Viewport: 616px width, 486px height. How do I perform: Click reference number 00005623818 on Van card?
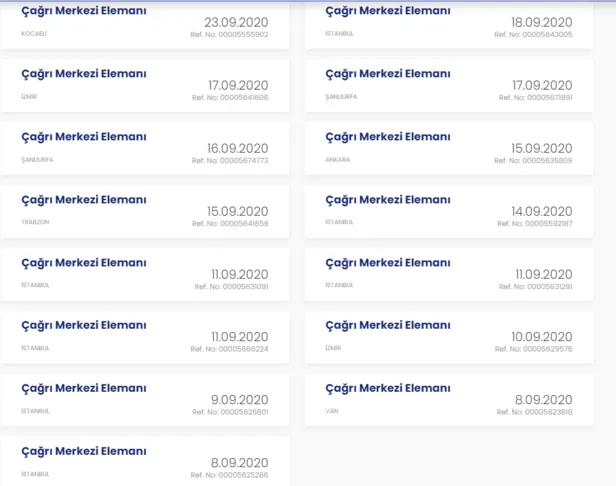pyautogui.click(x=533, y=412)
